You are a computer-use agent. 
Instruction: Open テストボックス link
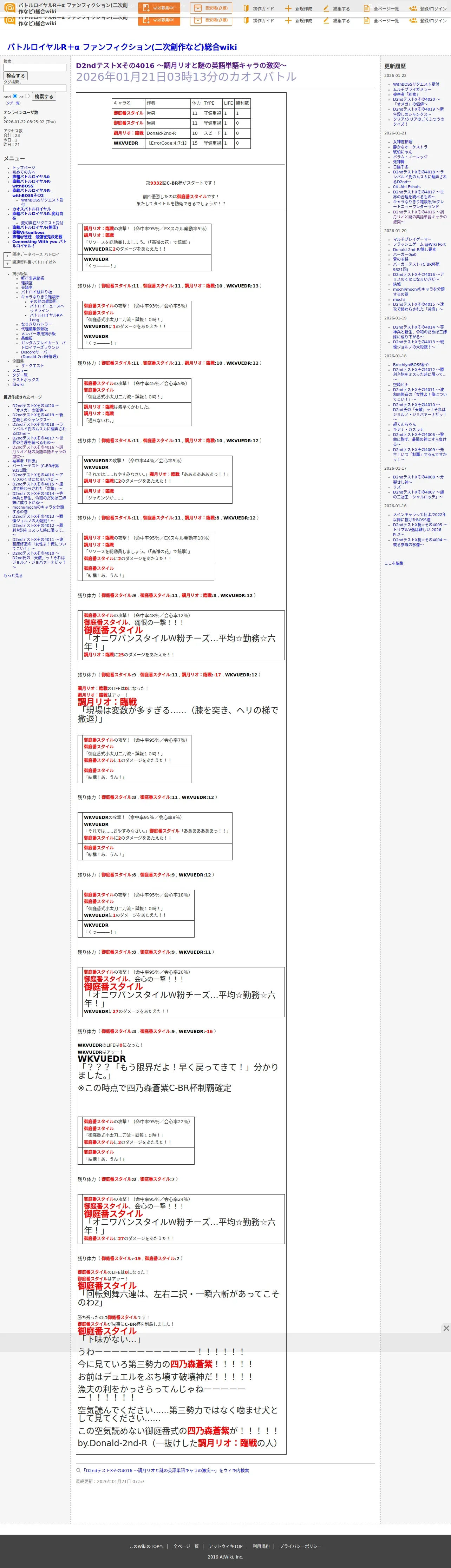(x=26, y=380)
